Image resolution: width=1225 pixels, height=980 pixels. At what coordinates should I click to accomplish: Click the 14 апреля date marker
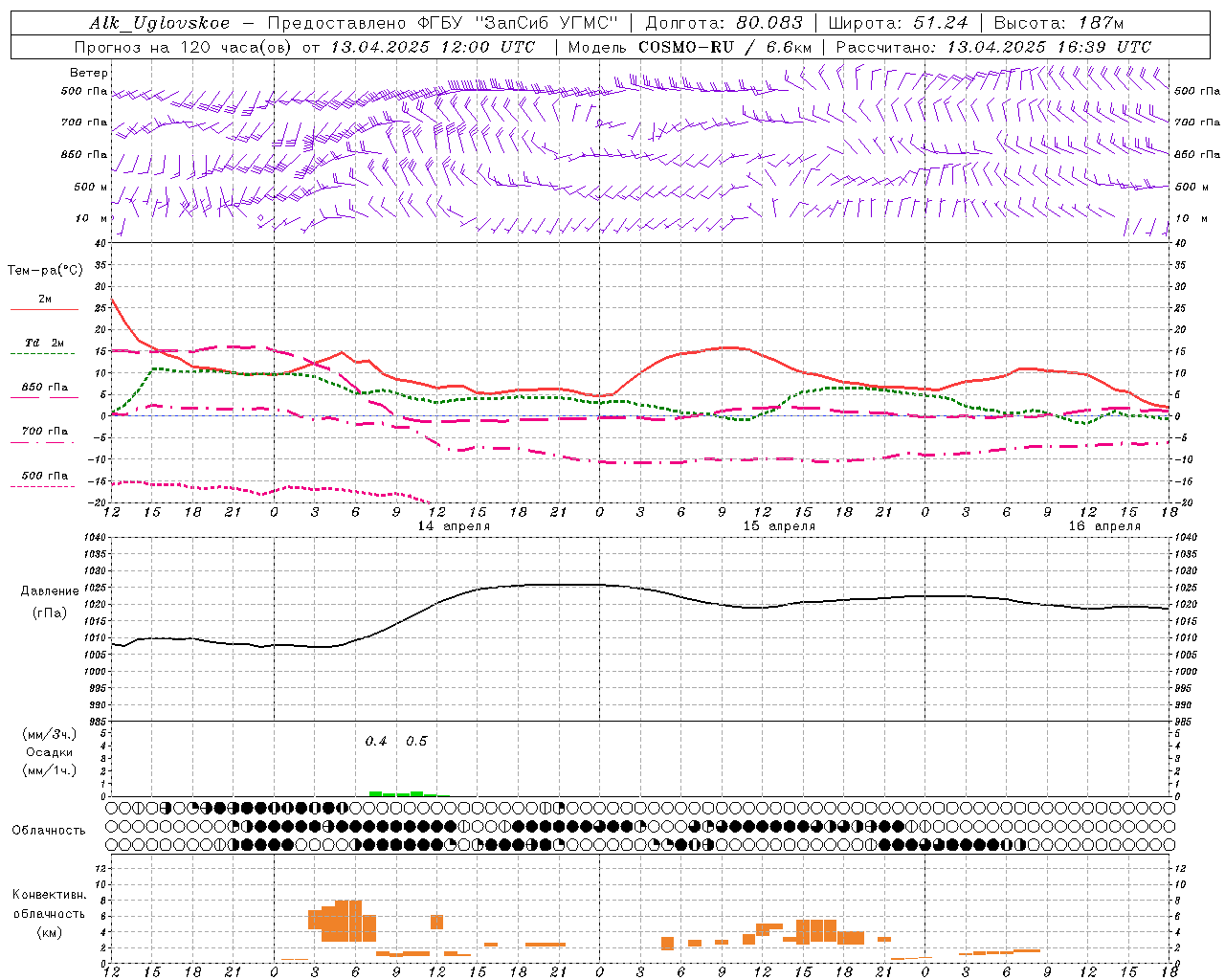[x=454, y=526]
